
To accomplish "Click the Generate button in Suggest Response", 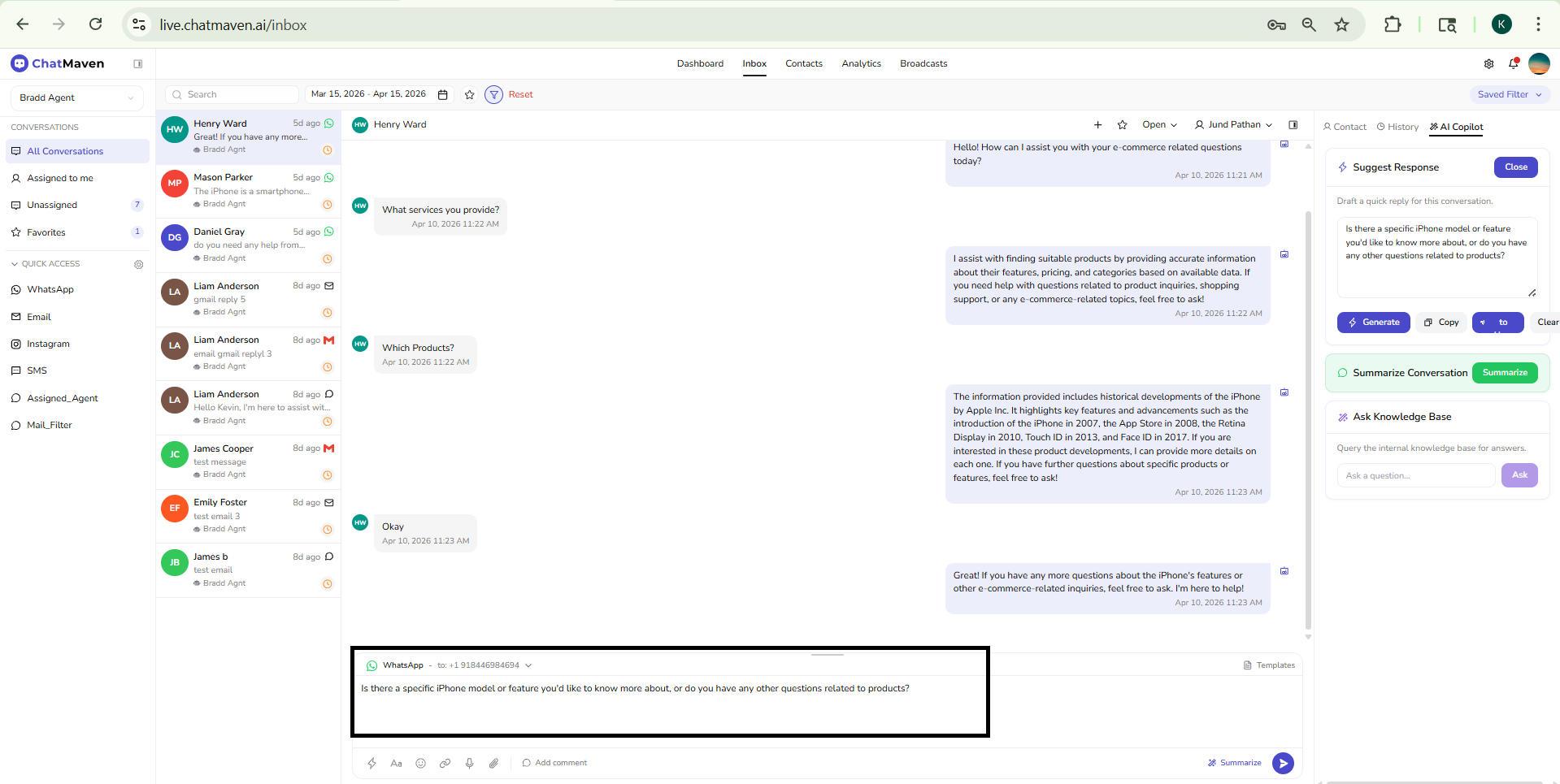I will pos(1374,323).
